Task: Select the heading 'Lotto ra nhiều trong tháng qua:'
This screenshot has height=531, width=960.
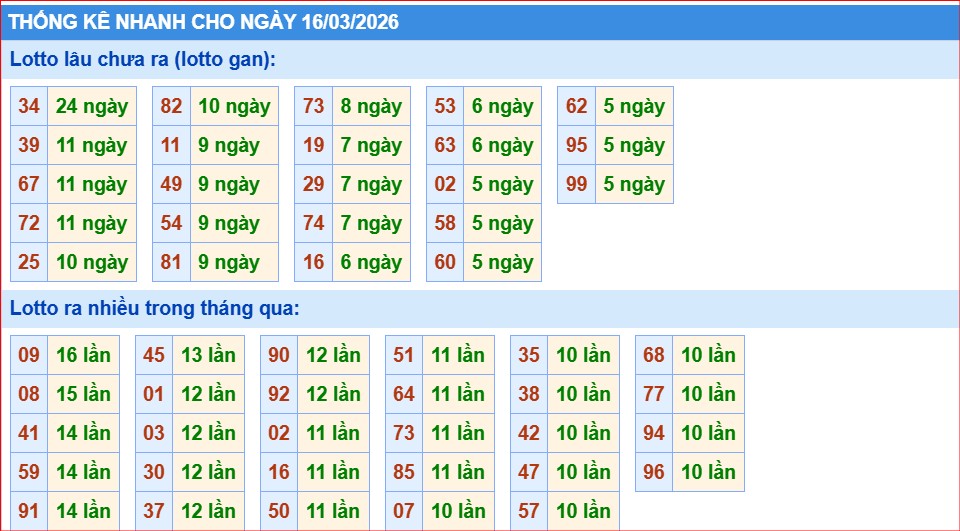Action: tap(155, 308)
